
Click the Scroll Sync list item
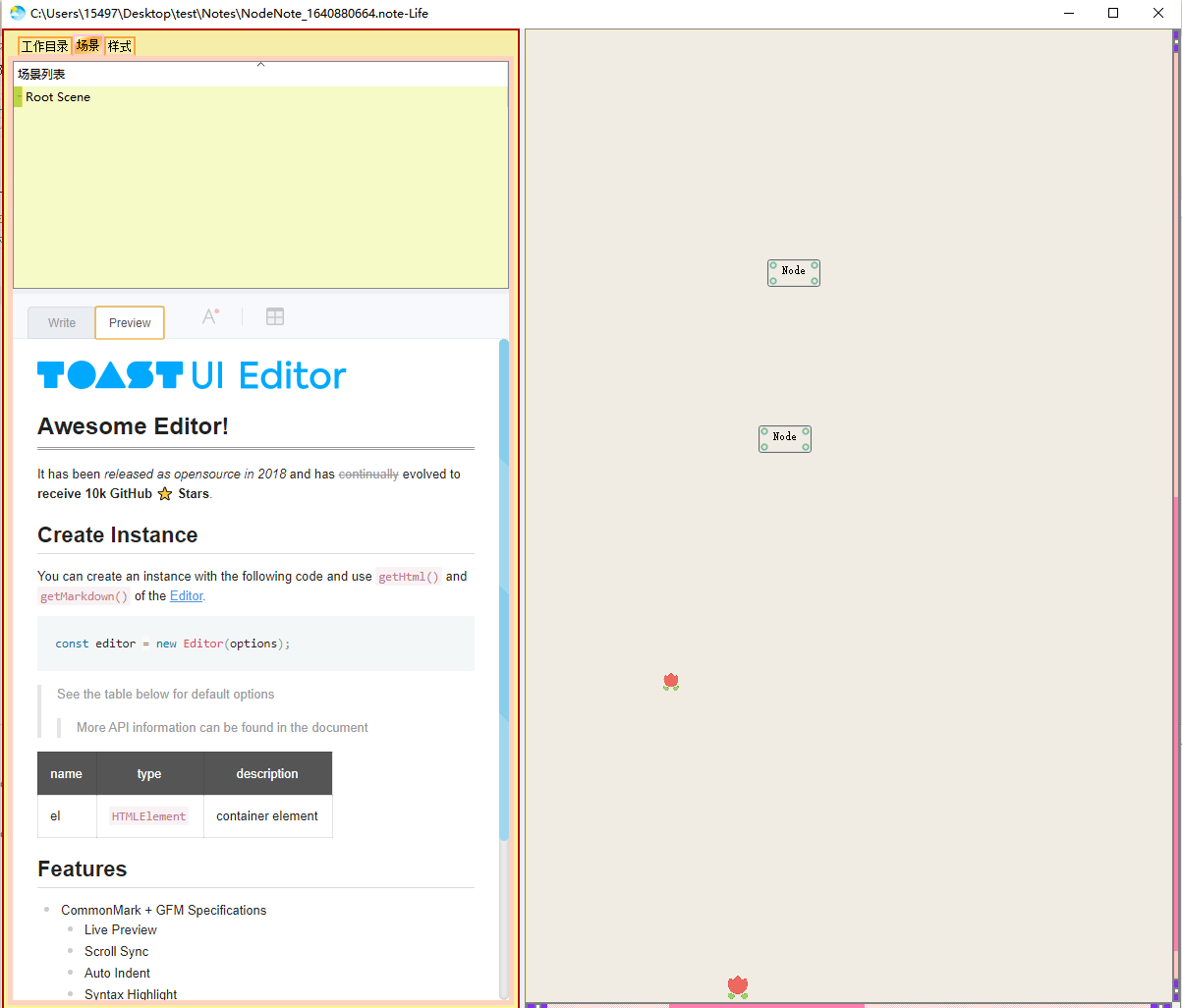point(116,951)
